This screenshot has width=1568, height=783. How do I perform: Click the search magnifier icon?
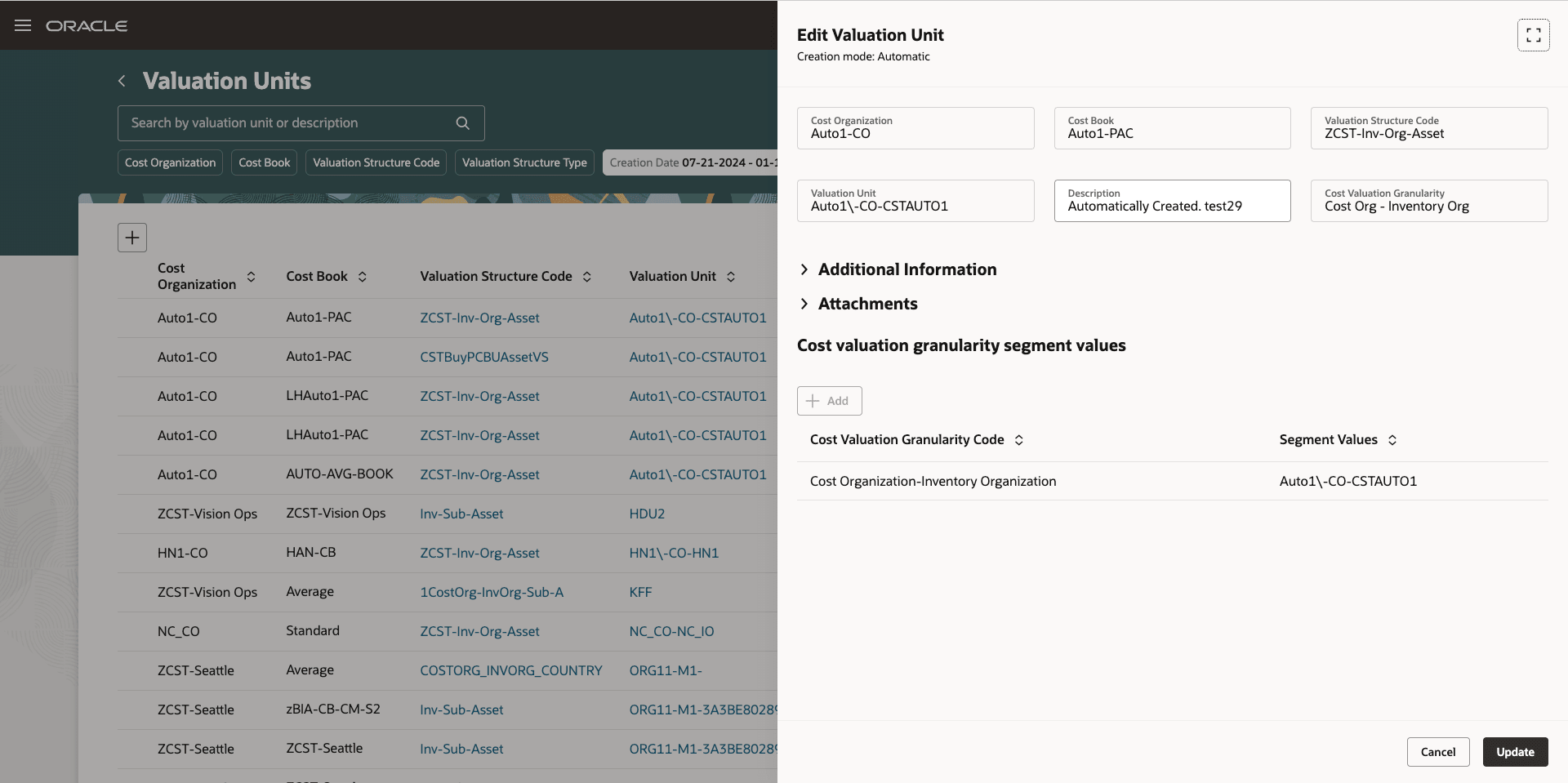click(x=462, y=122)
